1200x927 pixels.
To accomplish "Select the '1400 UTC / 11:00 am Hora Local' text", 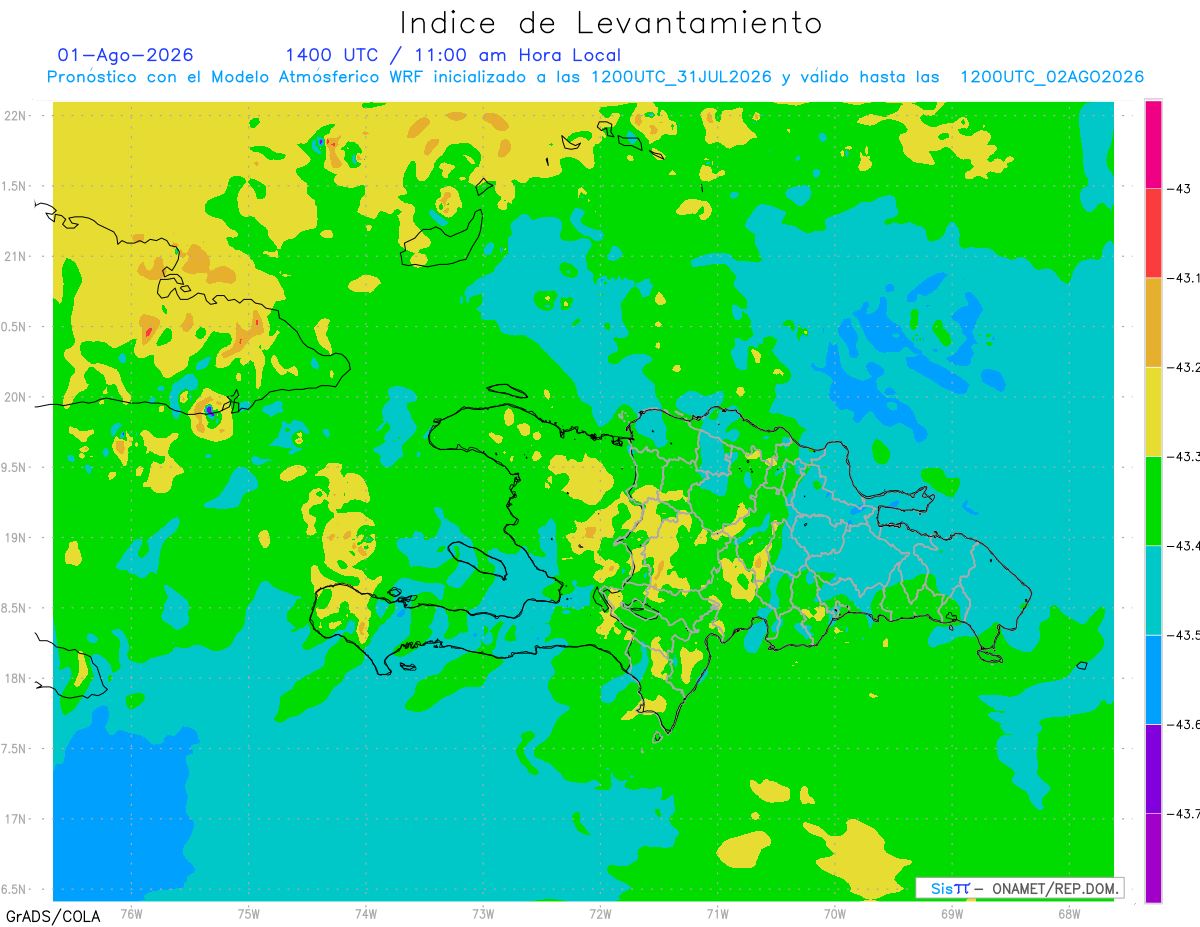I will tap(453, 55).
